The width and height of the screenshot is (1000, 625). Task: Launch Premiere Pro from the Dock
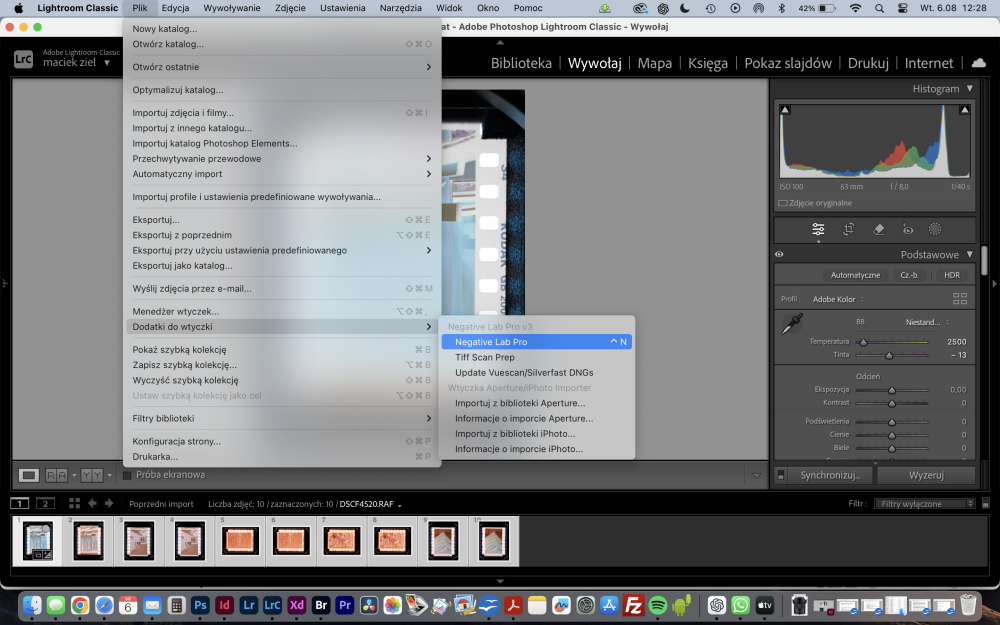345,605
